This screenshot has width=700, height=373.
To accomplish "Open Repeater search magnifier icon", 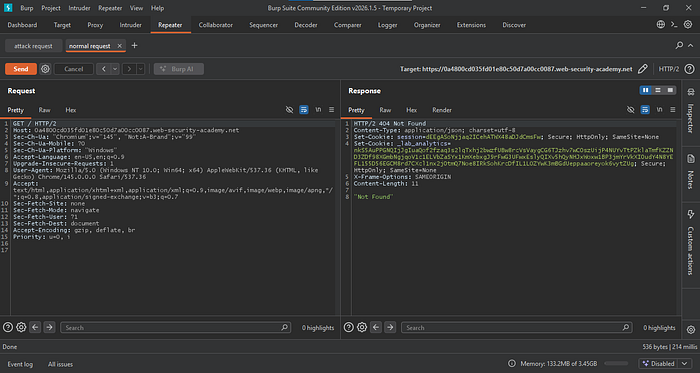I will 679,45.
